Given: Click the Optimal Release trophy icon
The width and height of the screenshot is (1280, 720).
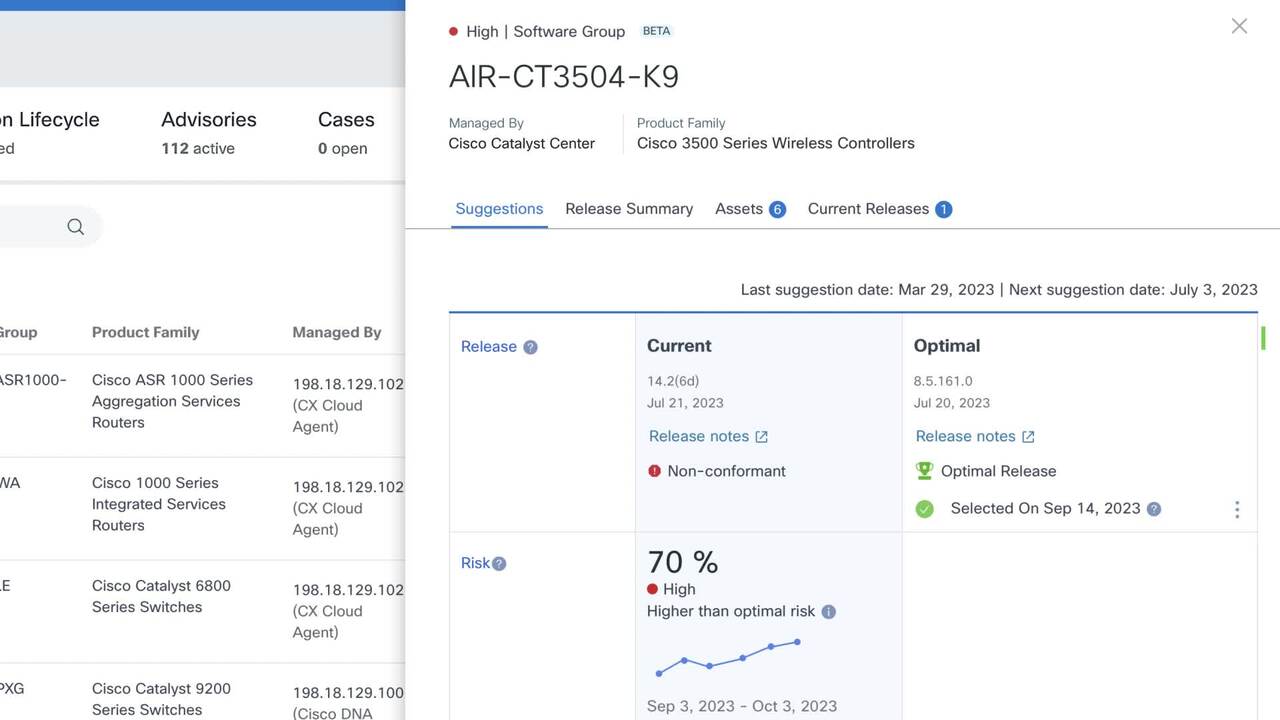Looking at the screenshot, I should click(x=924, y=470).
